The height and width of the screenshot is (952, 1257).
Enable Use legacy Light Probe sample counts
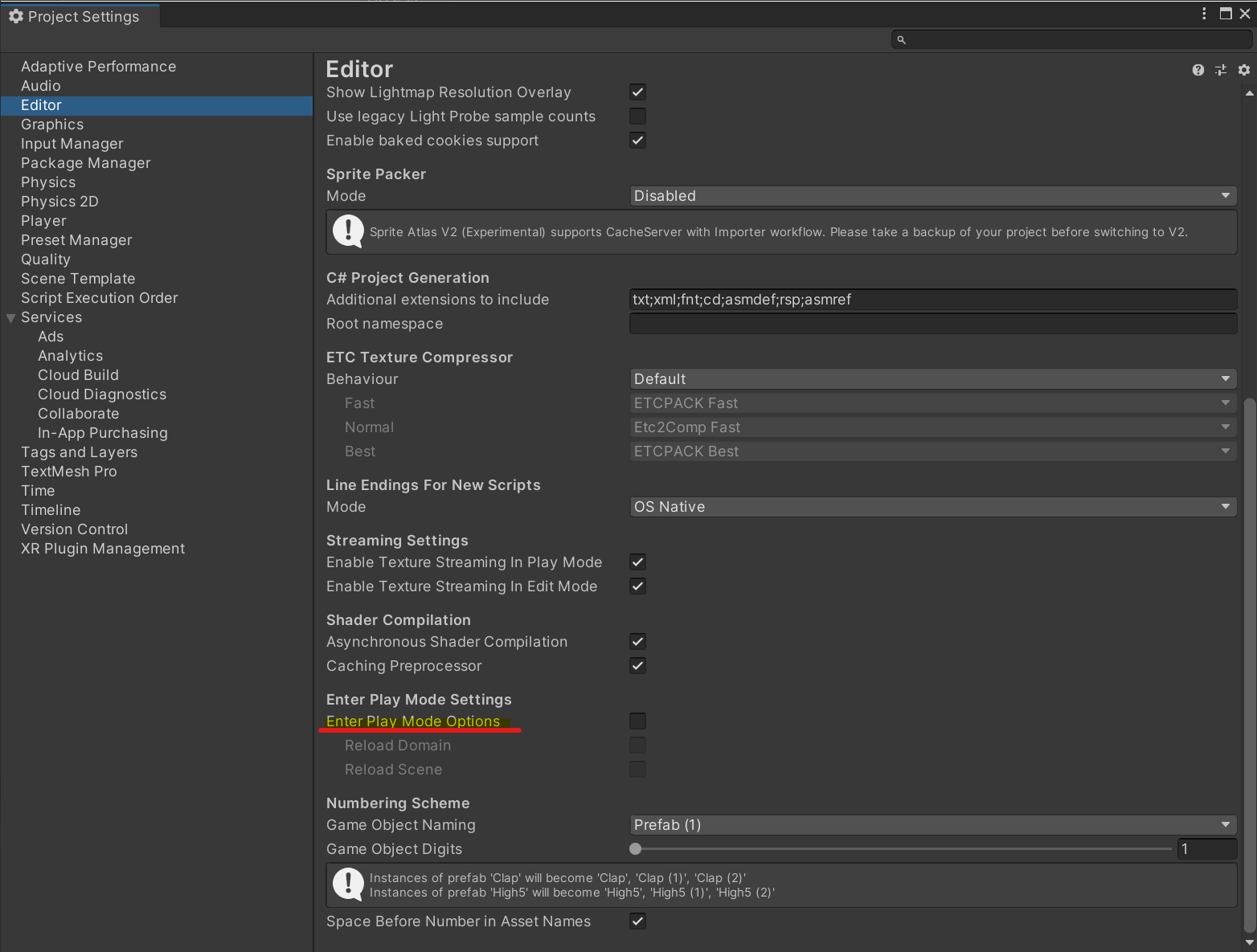pos(637,116)
